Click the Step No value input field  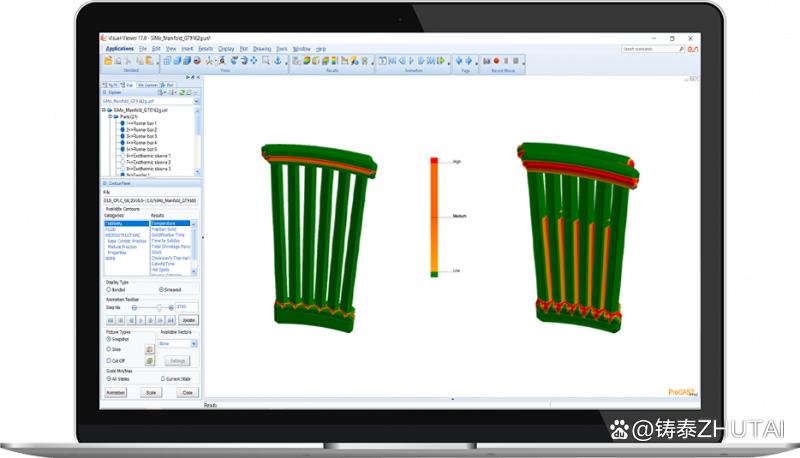click(x=186, y=307)
